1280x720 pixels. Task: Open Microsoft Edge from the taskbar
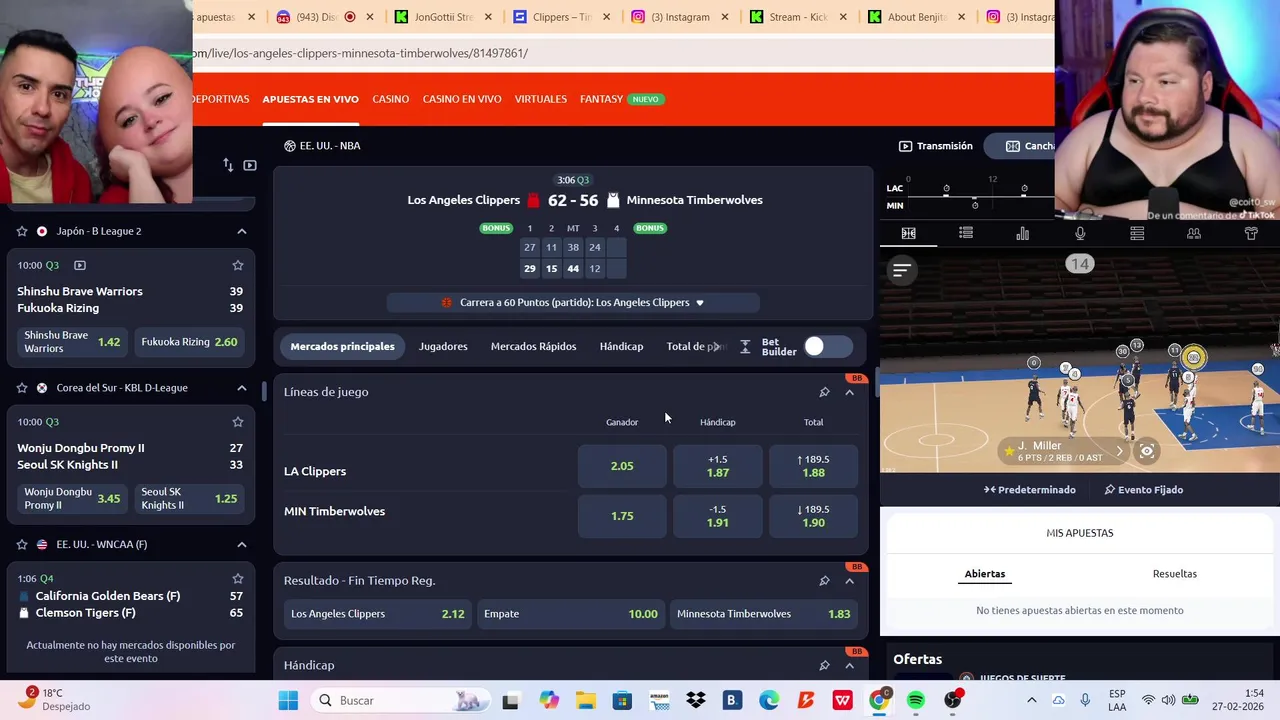769,700
